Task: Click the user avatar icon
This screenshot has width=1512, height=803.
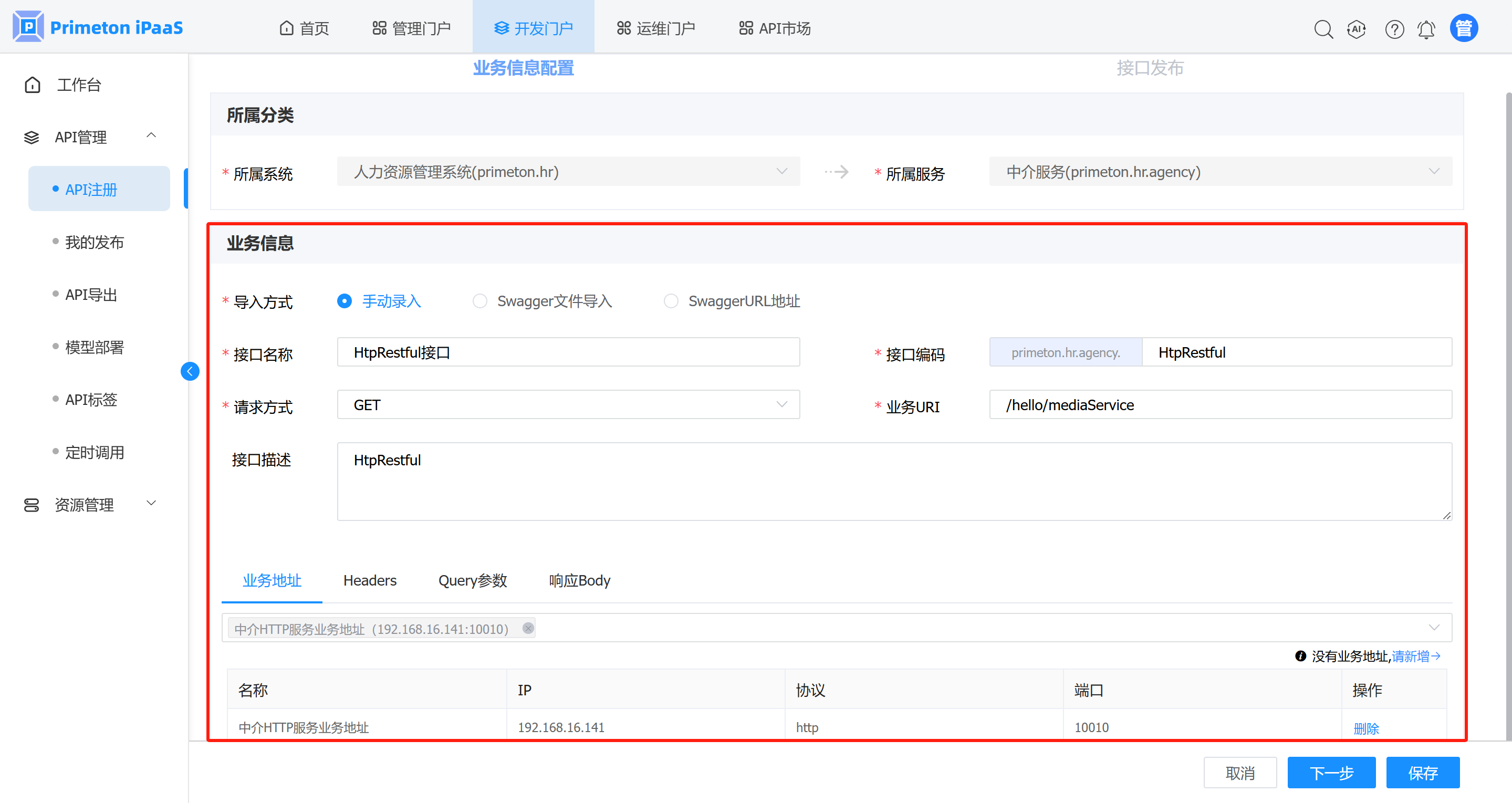Action: (1463, 28)
